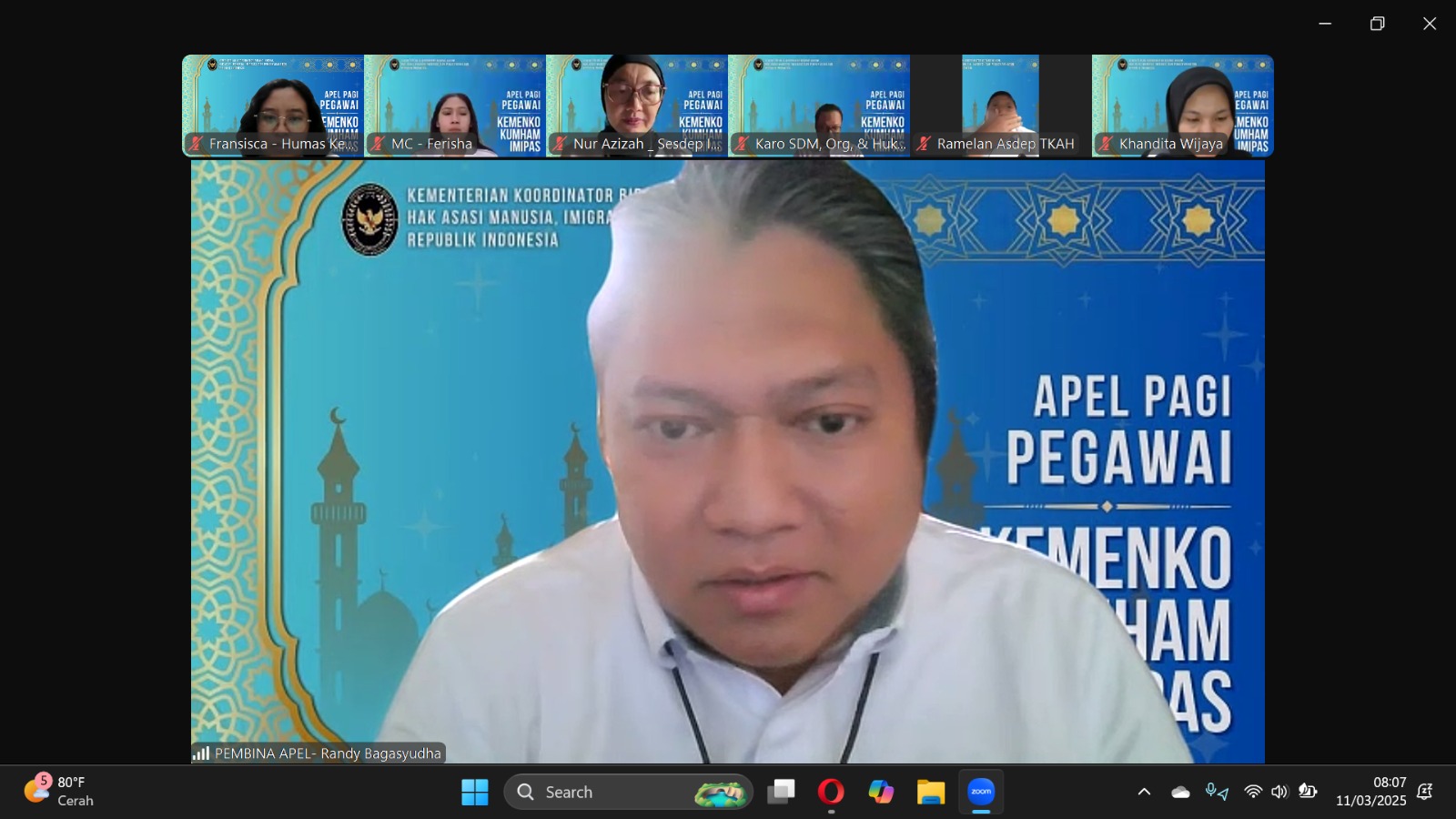The height and width of the screenshot is (819, 1456).
Task: Click the taskbar Search box
Action: click(628, 792)
